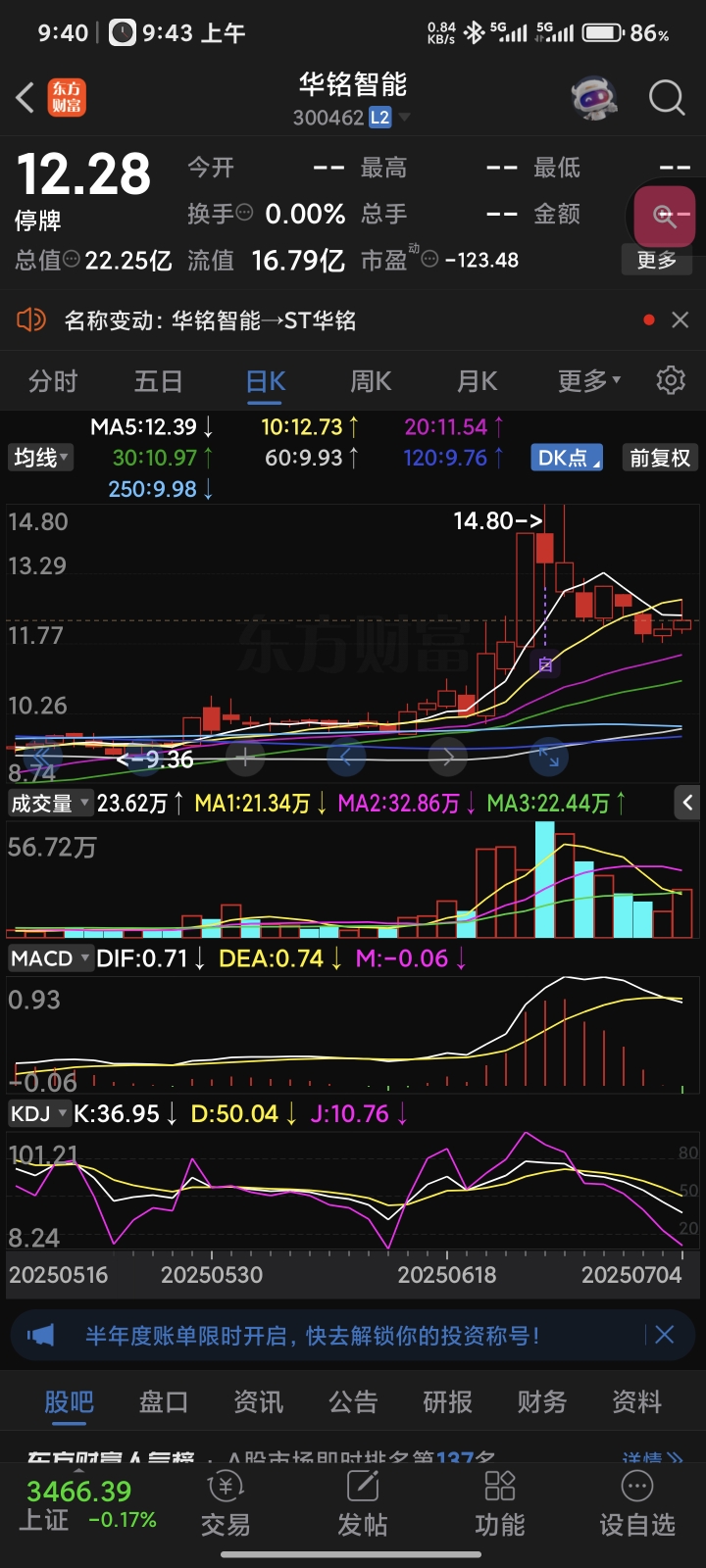Switch to 周K chart tab
The height and width of the screenshot is (1568, 706).
click(371, 380)
